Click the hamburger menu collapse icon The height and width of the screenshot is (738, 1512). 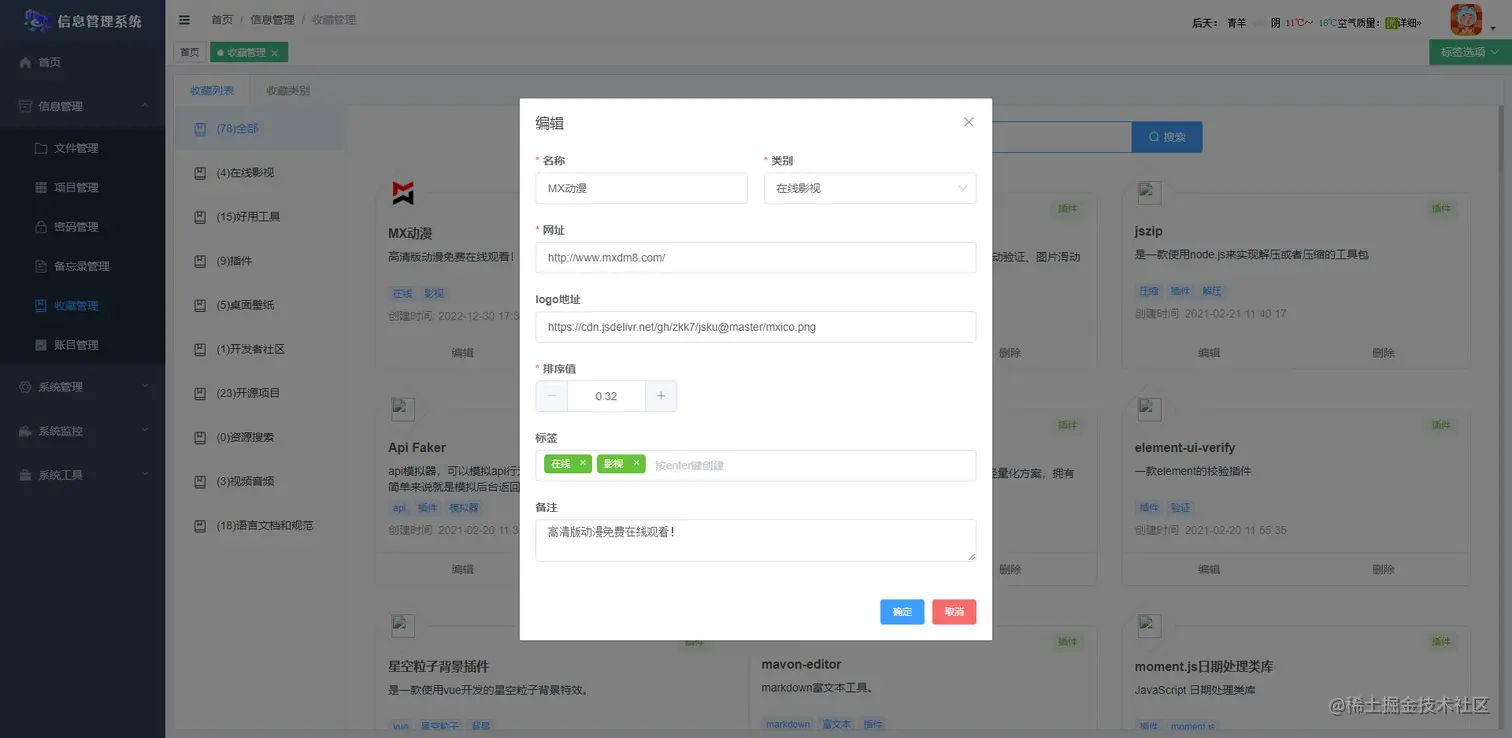coord(184,20)
